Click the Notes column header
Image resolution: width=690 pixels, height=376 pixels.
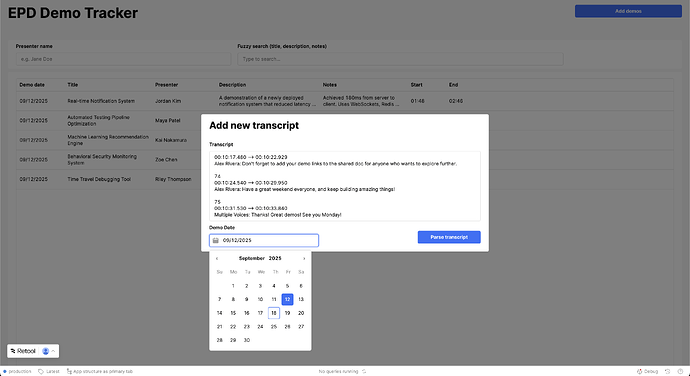coord(330,85)
